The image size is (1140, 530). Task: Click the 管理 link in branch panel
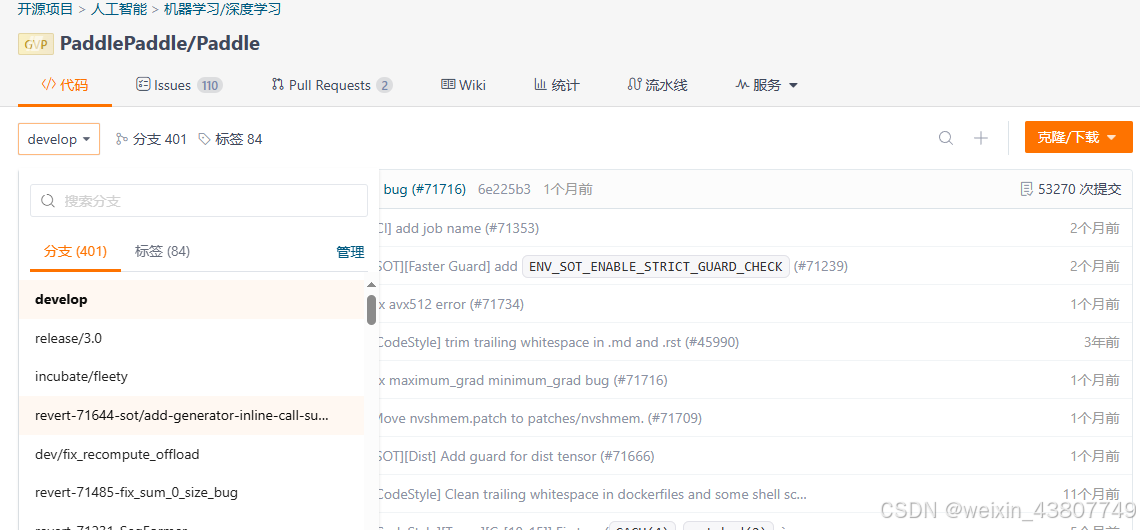[x=350, y=252]
